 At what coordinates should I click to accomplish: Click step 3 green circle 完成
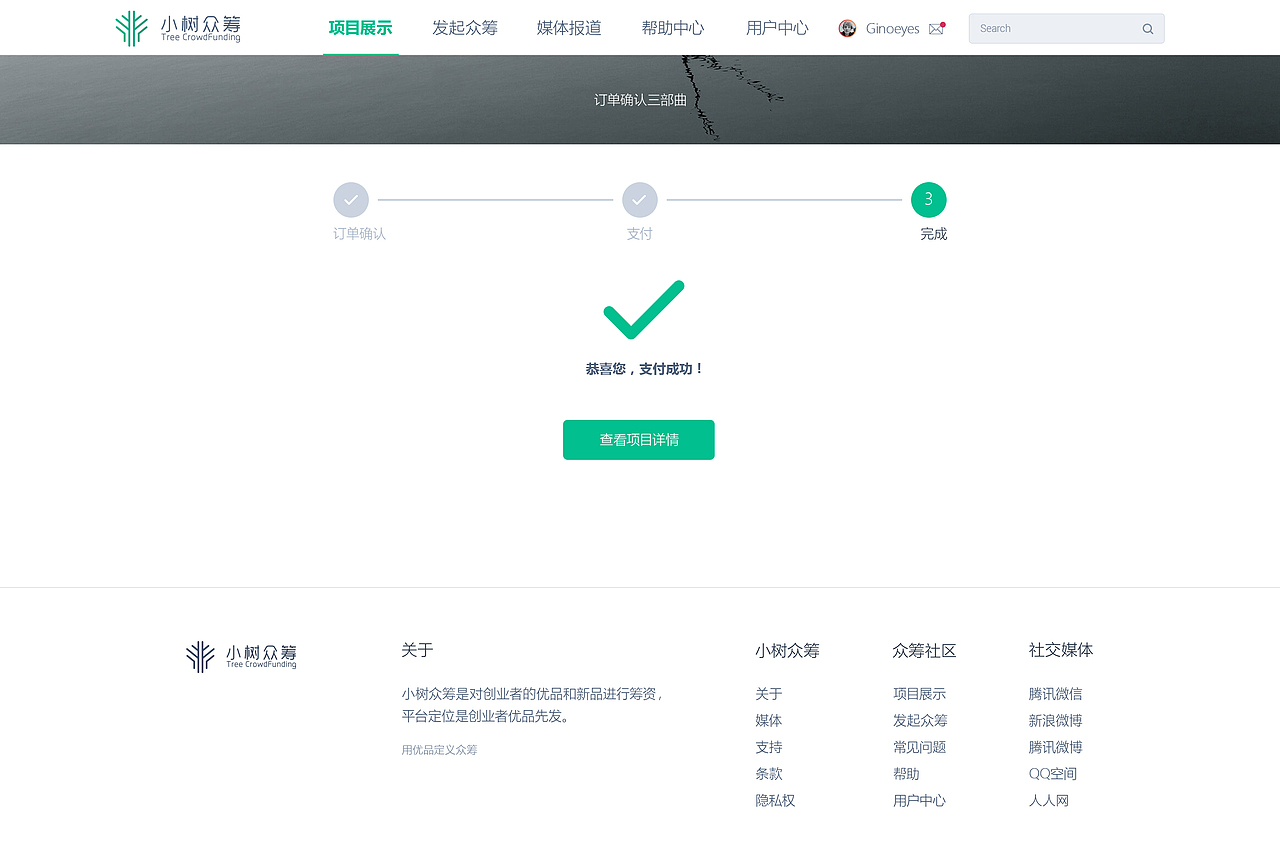[929, 200]
